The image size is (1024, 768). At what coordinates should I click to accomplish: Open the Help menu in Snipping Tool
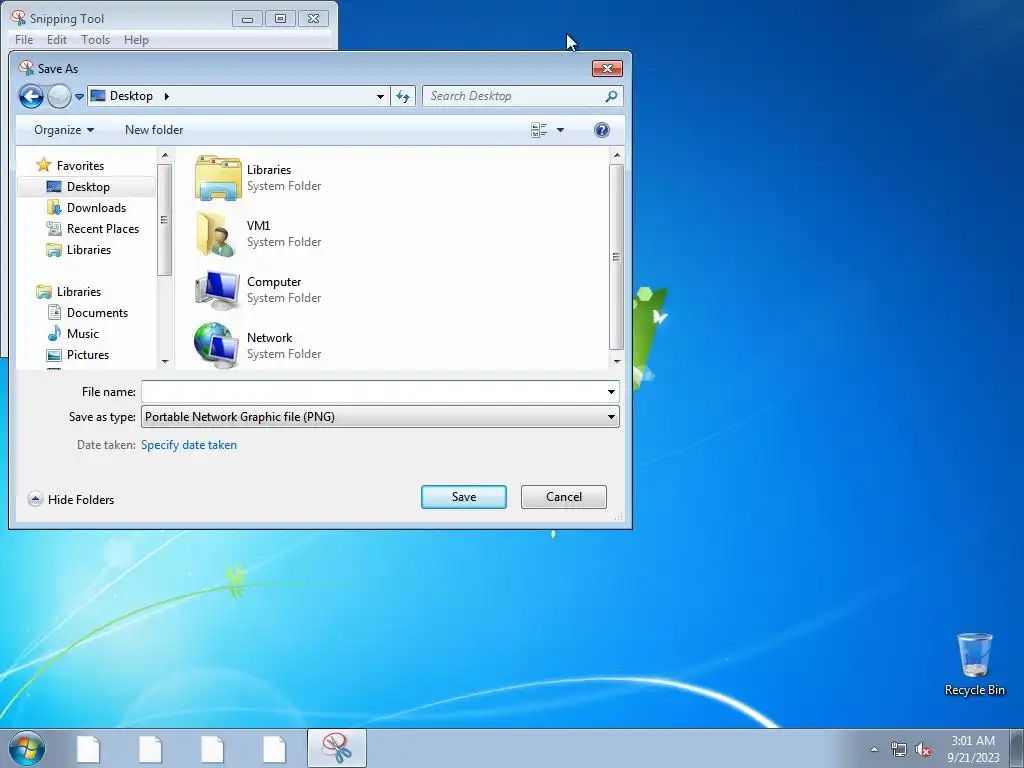[x=136, y=40]
